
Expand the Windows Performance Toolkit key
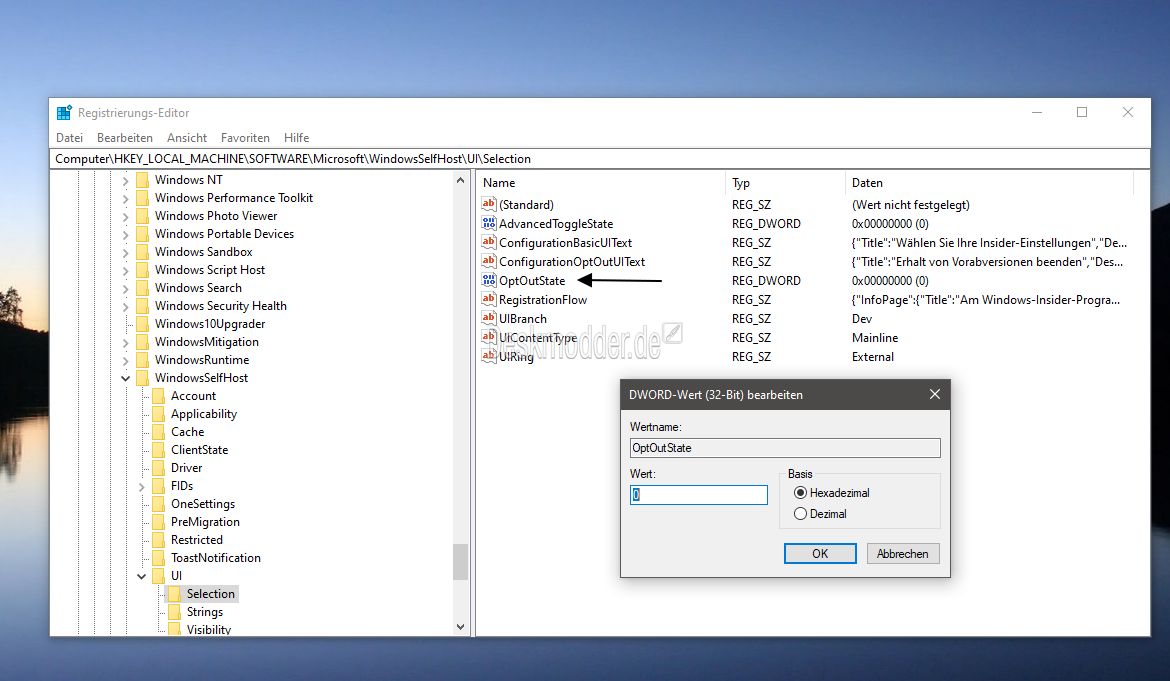coord(125,198)
